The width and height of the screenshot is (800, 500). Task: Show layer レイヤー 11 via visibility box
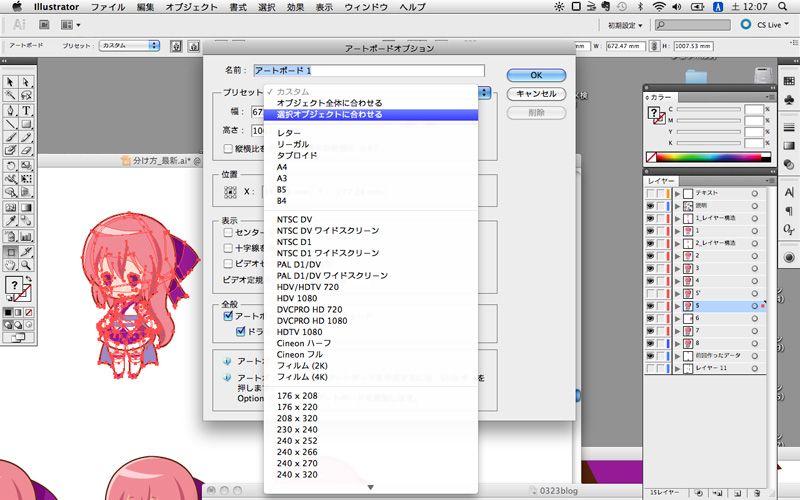pos(650,368)
